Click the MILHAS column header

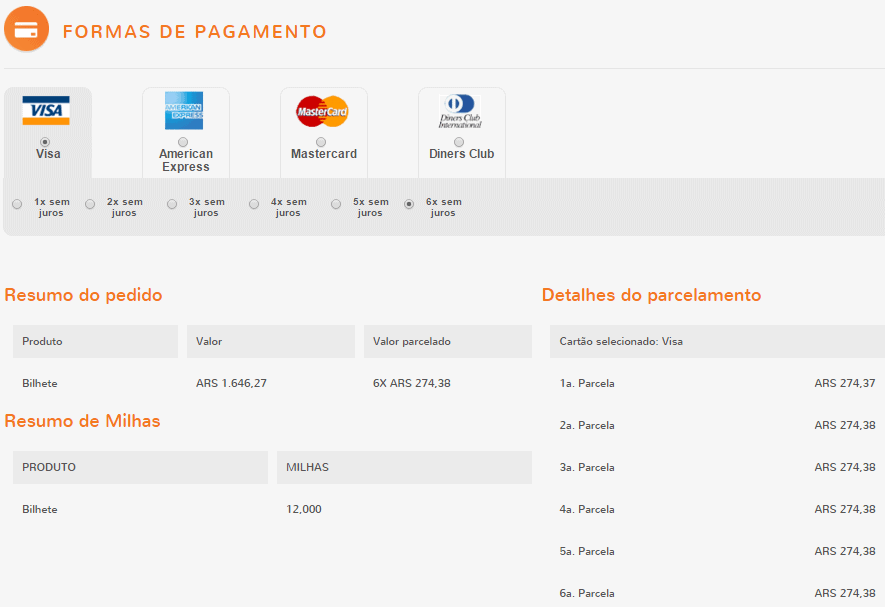tap(405, 467)
